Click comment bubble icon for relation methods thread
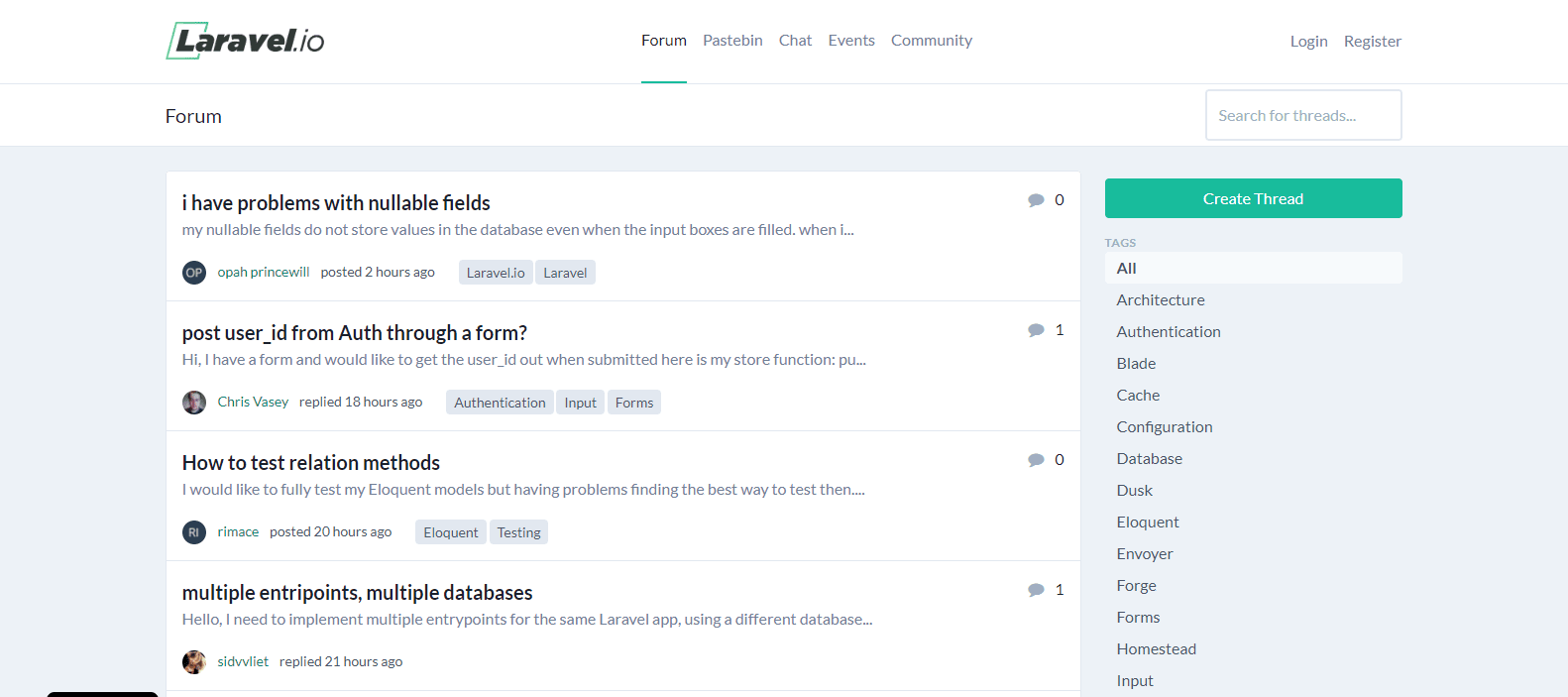 coord(1036,460)
